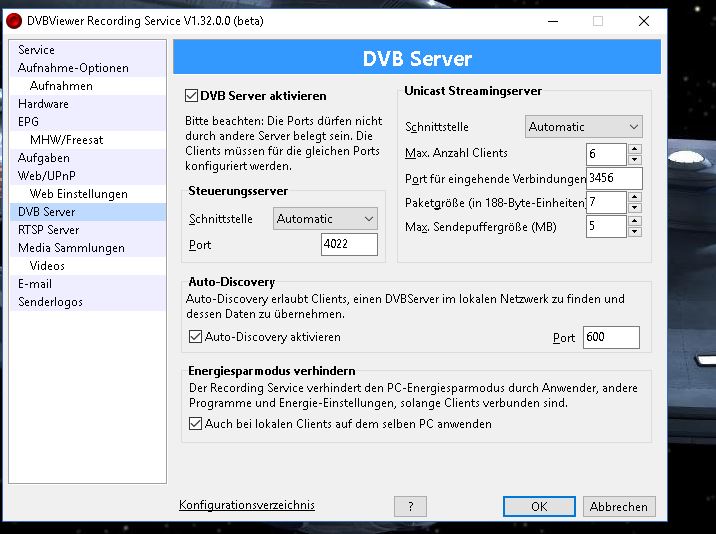This screenshot has height=534, width=716.
Task: Click the Max. Sendepuffergröße value field
Action: pyautogui.click(x=606, y=227)
